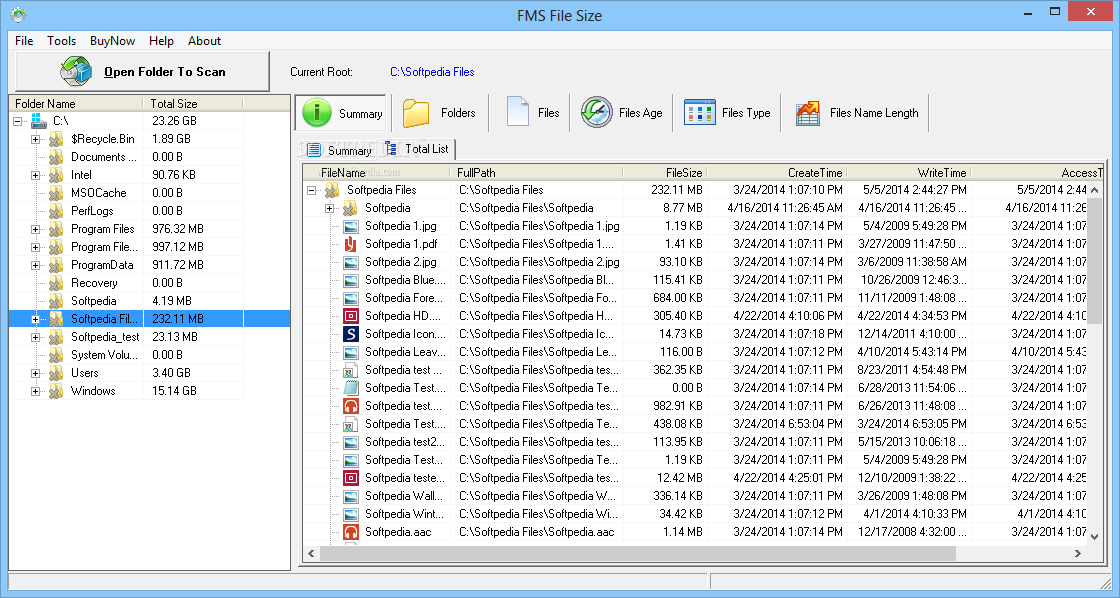Image resolution: width=1120 pixels, height=598 pixels.
Task: Open the BuyNow menu
Action: [x=112, y=41]
